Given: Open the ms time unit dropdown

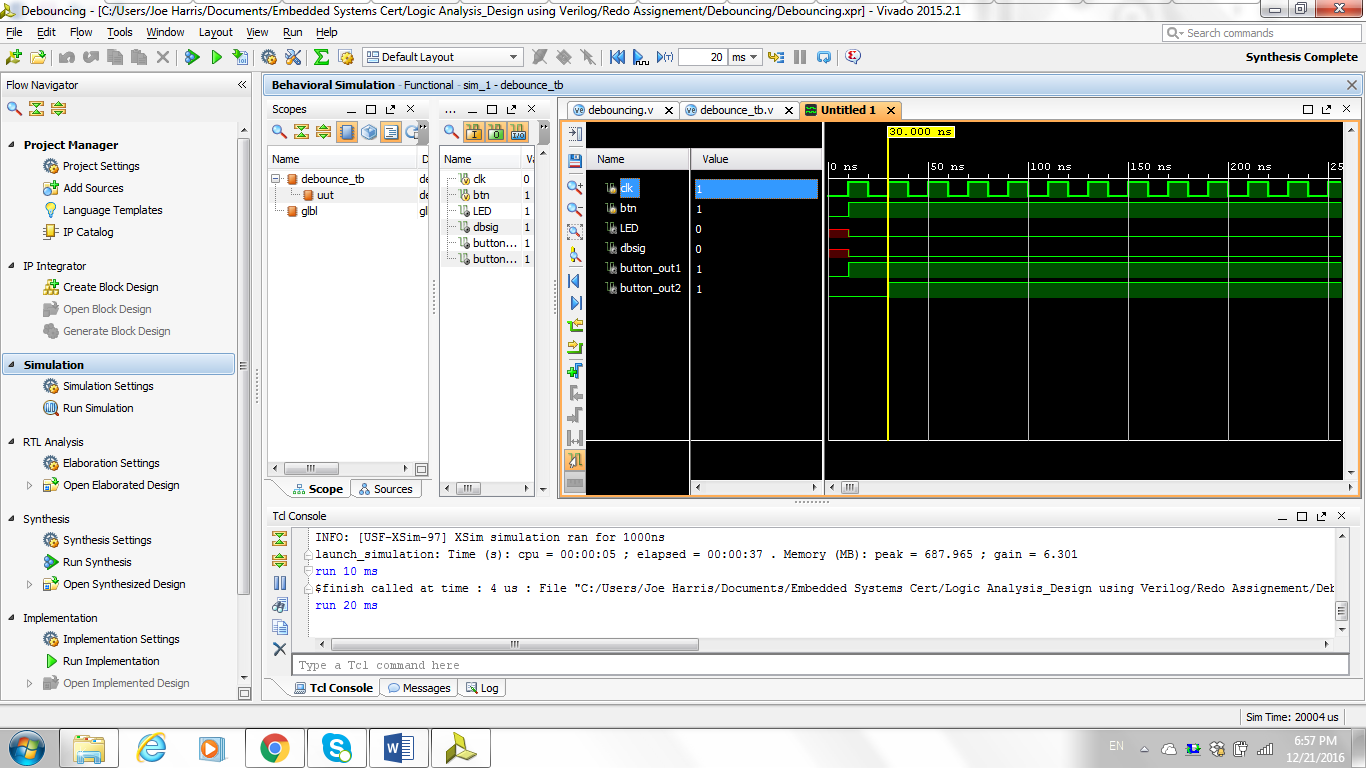Looking at the screenshot, I should (745, 57).
